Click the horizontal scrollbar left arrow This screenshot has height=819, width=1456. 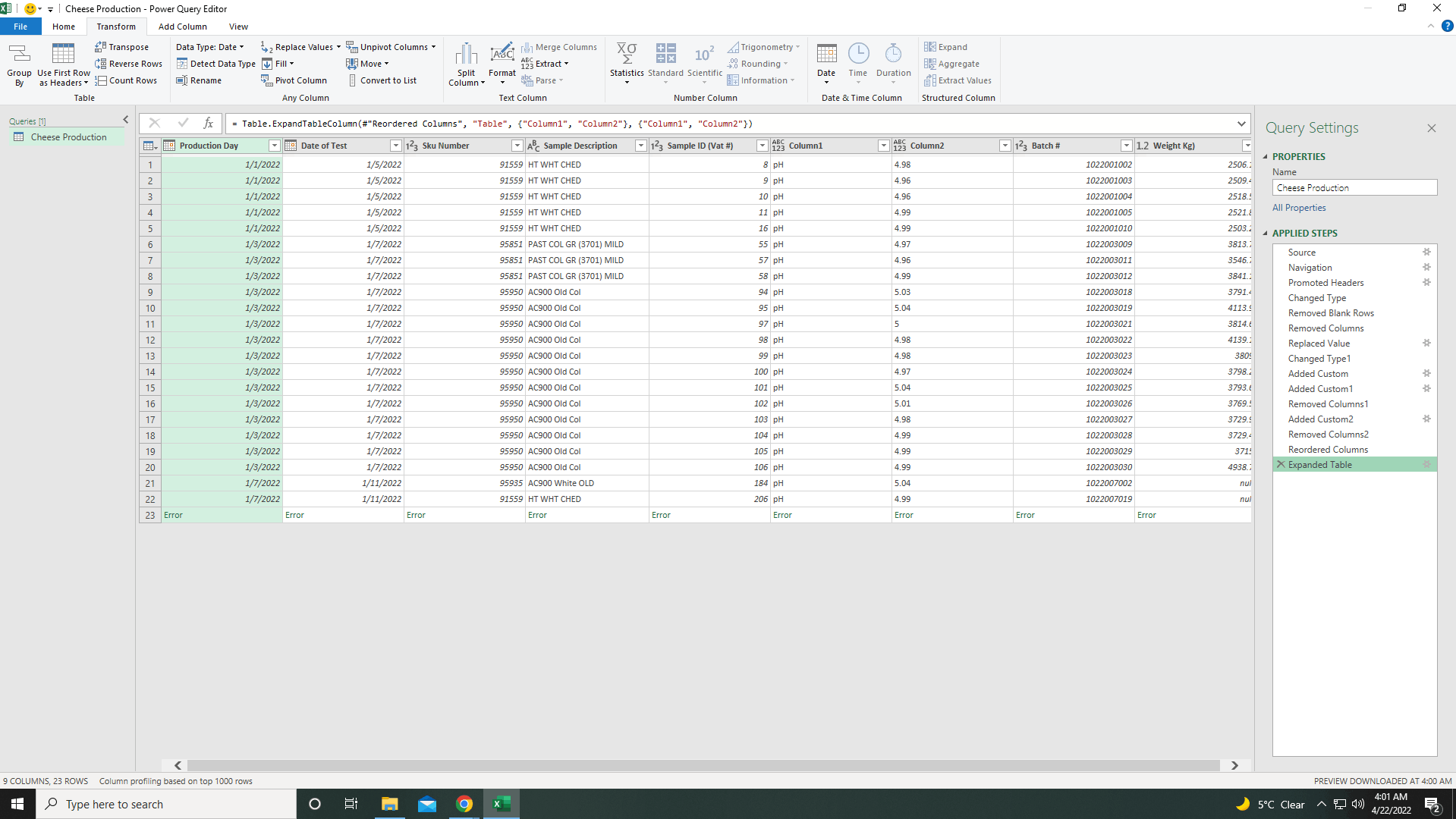178,765
